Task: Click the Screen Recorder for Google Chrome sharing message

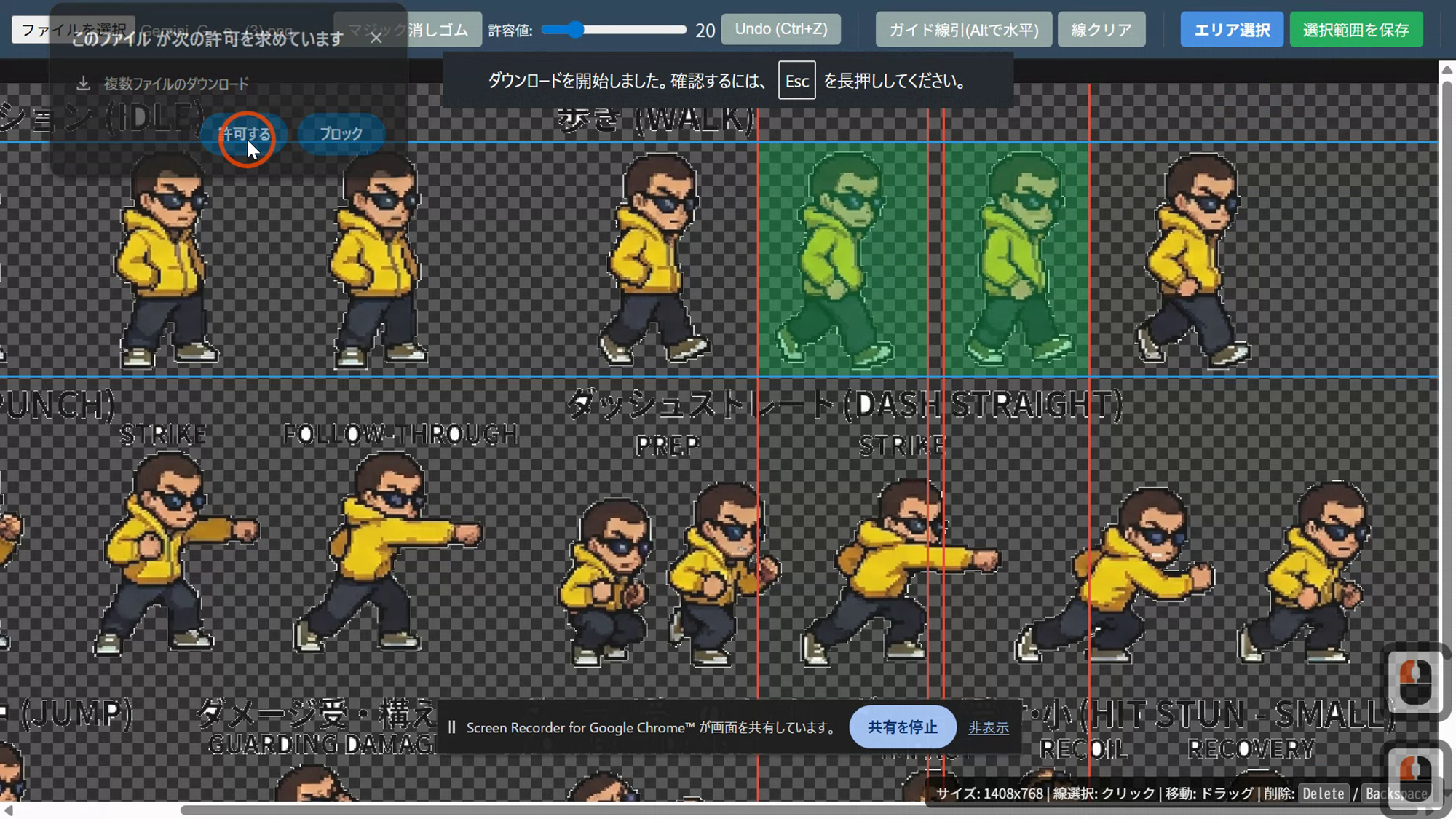Action: coord(651,727)
